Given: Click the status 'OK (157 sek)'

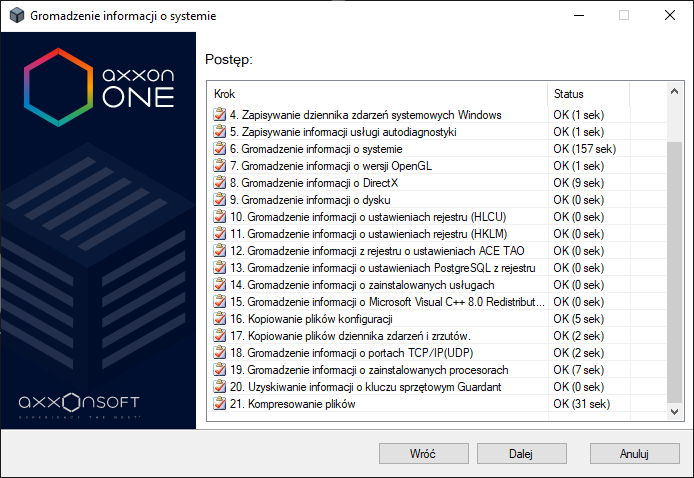Looking at the screenshot, I should [584, 149].
